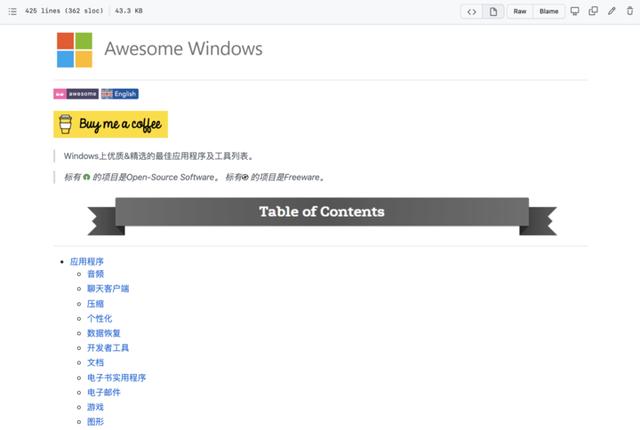
Task: Click the pencil edit file icon
Action: point(611,11)
